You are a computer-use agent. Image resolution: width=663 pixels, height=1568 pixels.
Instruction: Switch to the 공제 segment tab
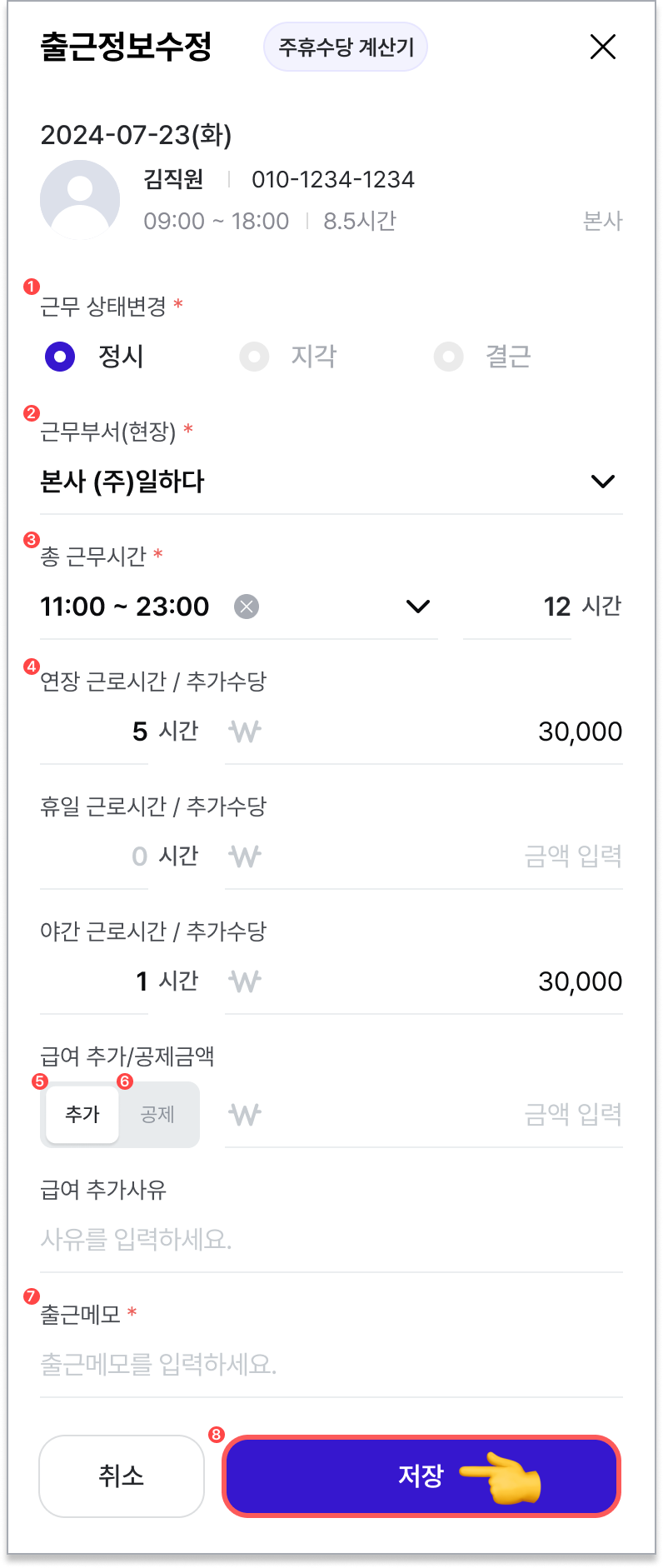157,1115
